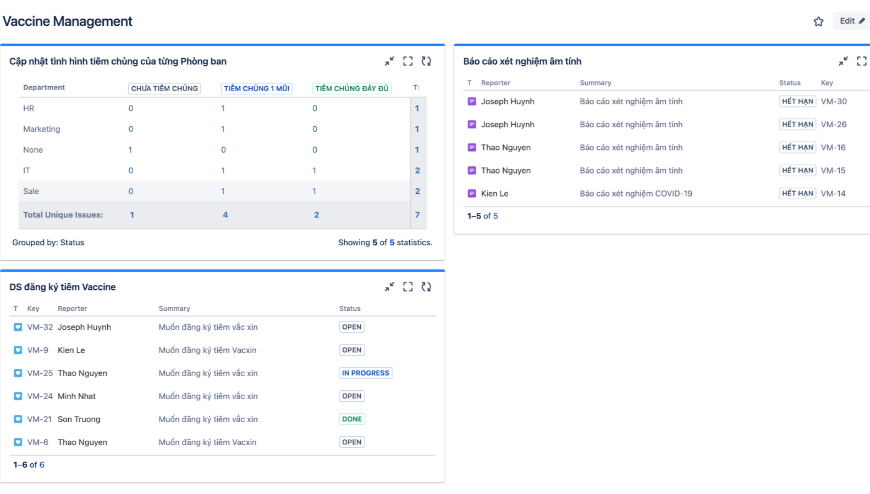The image size is (870, 494).
Task: Click the issue type icon for VM-14
Action: point(472,193)
